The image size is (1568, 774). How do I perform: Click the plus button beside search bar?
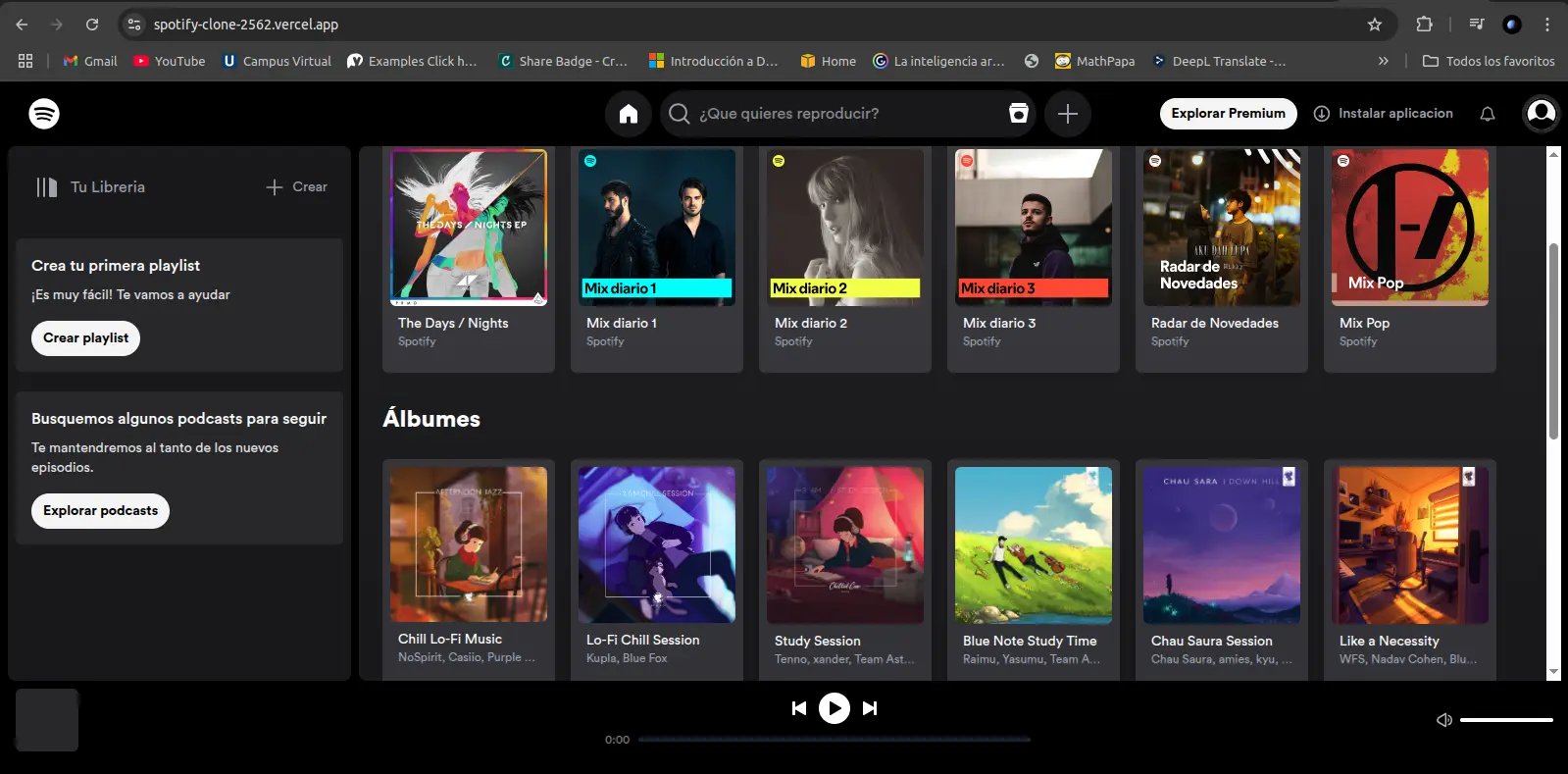click(x=1068, y=114)
